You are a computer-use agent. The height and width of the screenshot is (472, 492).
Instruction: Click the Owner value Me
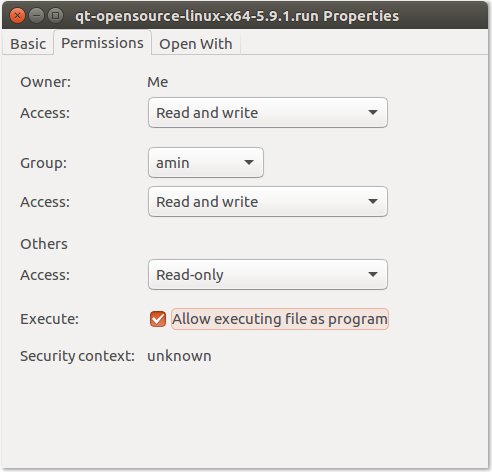(158, 82)
